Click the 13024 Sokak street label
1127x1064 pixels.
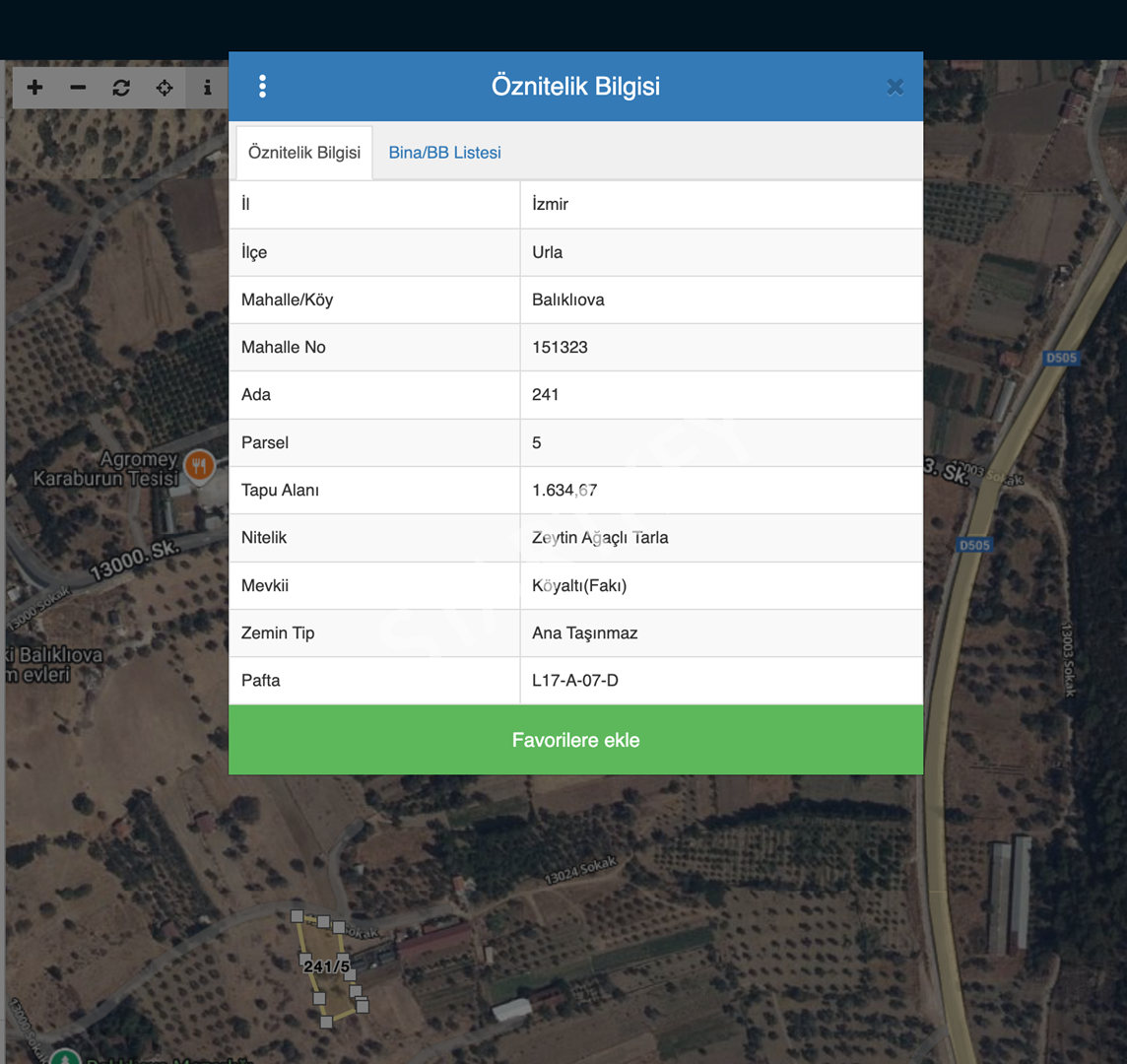(x=580, y=870)
